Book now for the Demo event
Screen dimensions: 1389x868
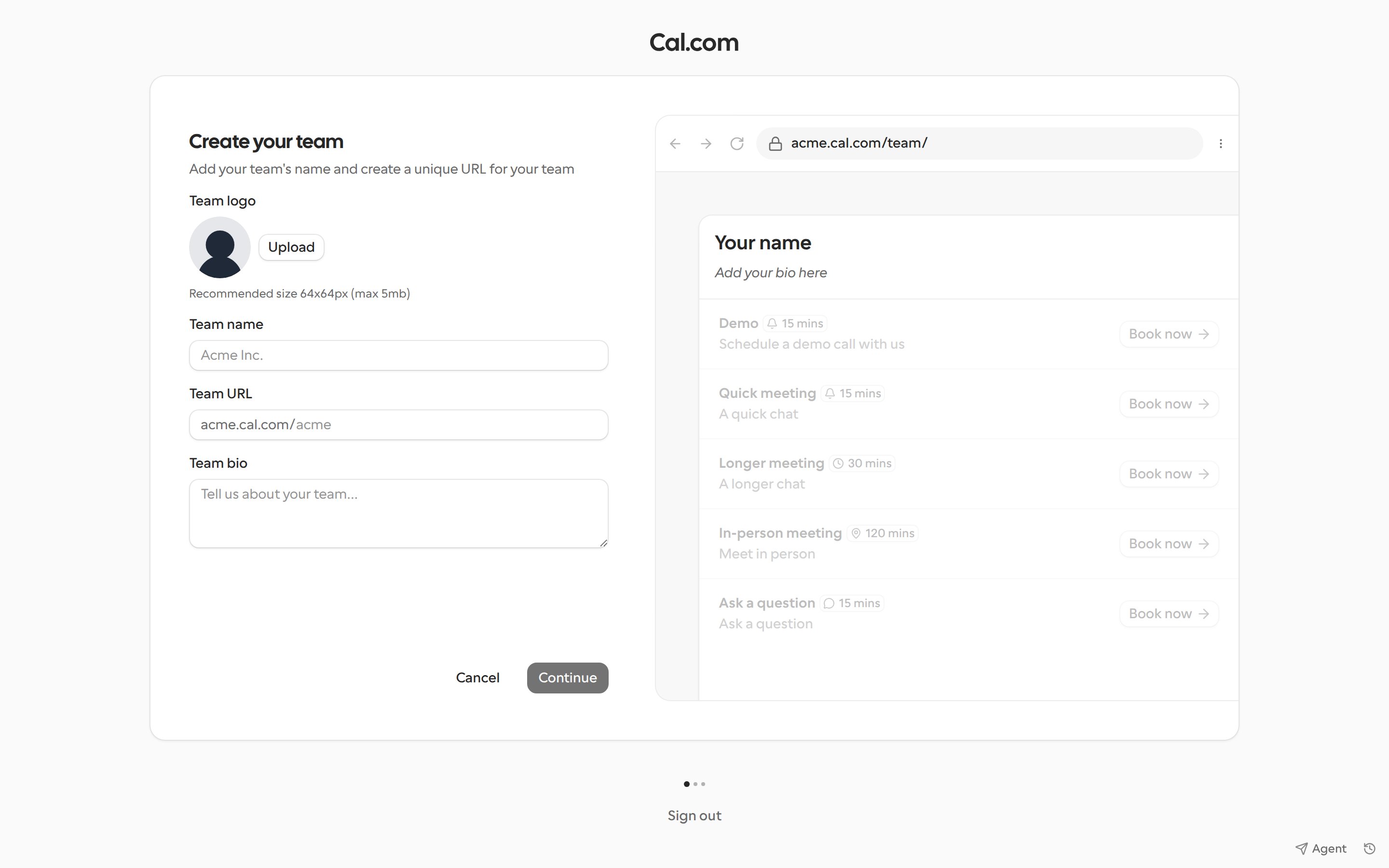tap(1169, 334)
